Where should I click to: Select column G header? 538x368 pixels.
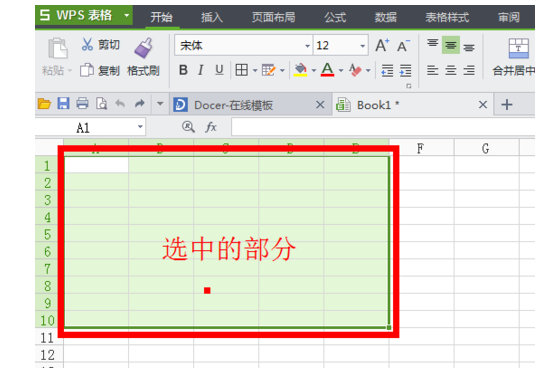tap(486, 148)
